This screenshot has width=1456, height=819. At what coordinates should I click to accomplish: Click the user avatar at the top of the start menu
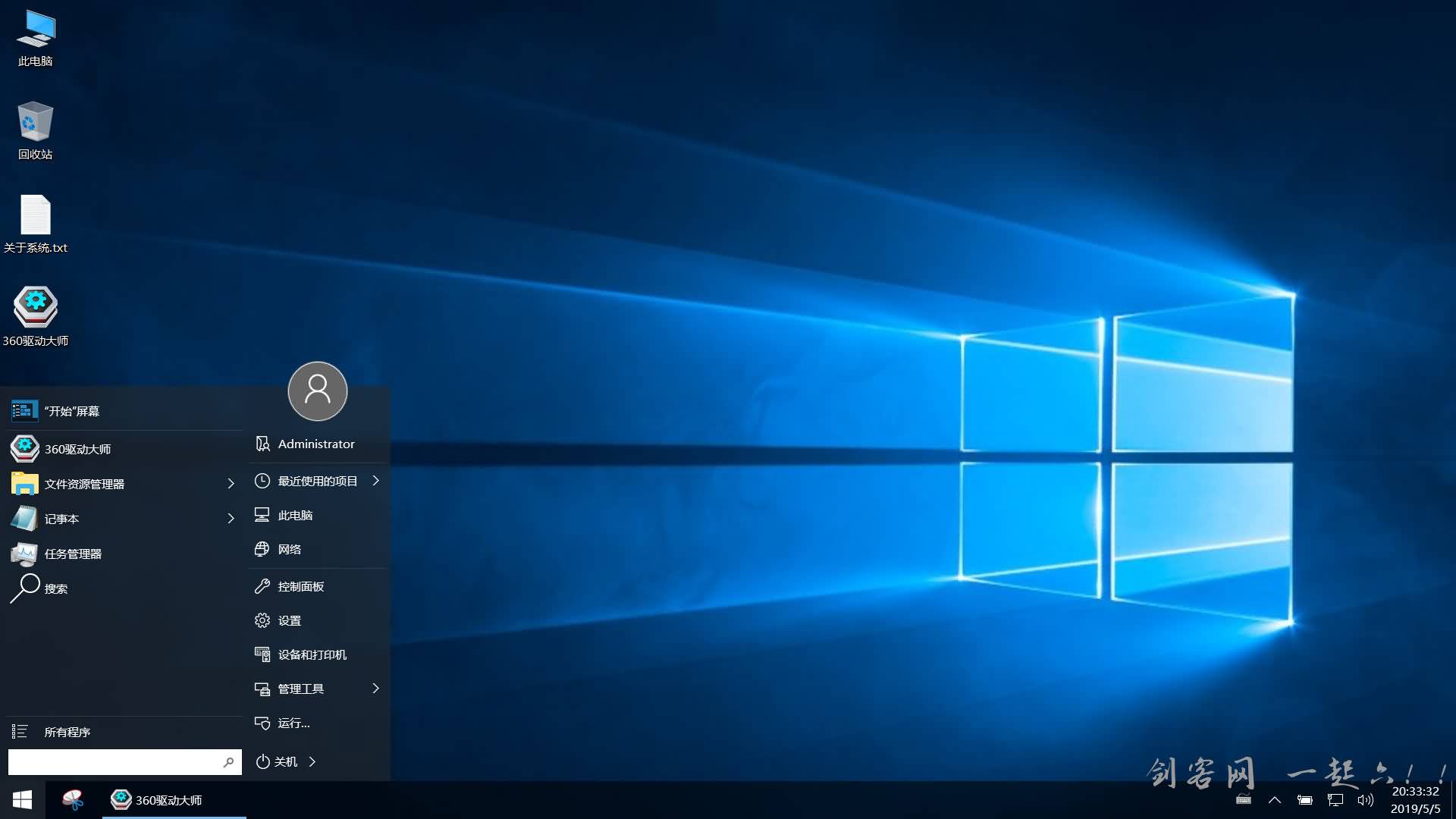[x=318, y=391]
